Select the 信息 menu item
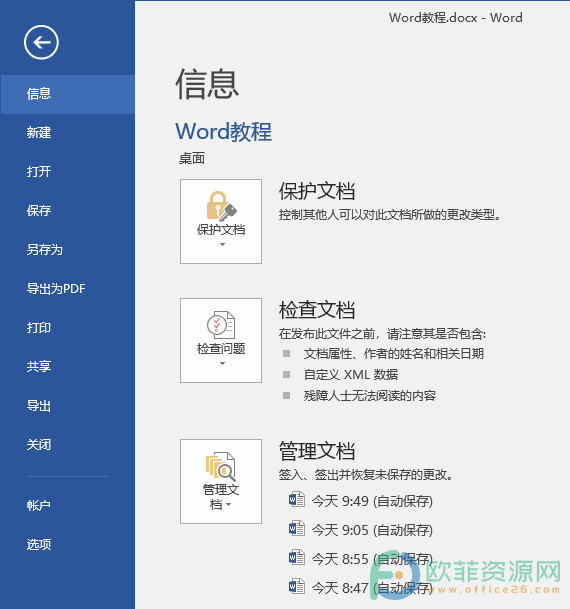 pos(68,94)
